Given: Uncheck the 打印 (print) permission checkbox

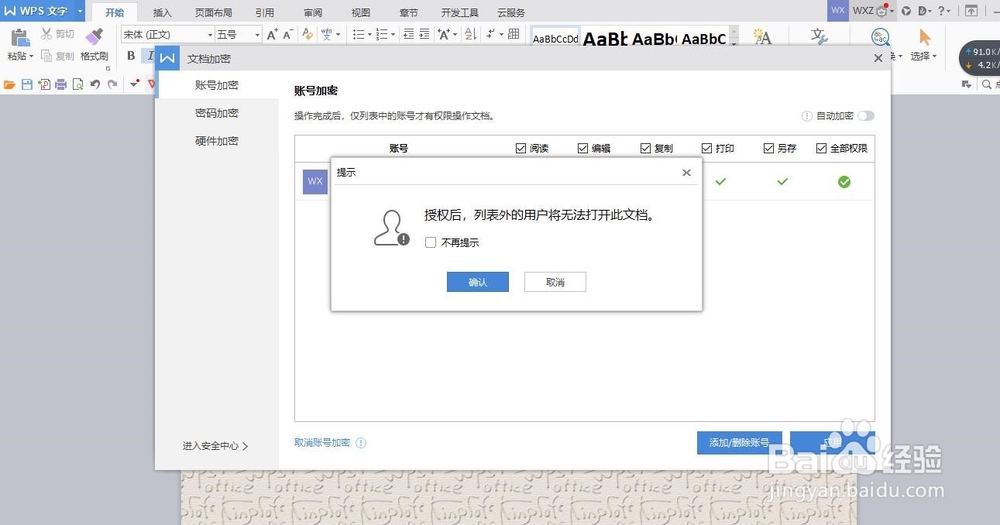Looking at the screenshot, I should click(x=707, y=148).
